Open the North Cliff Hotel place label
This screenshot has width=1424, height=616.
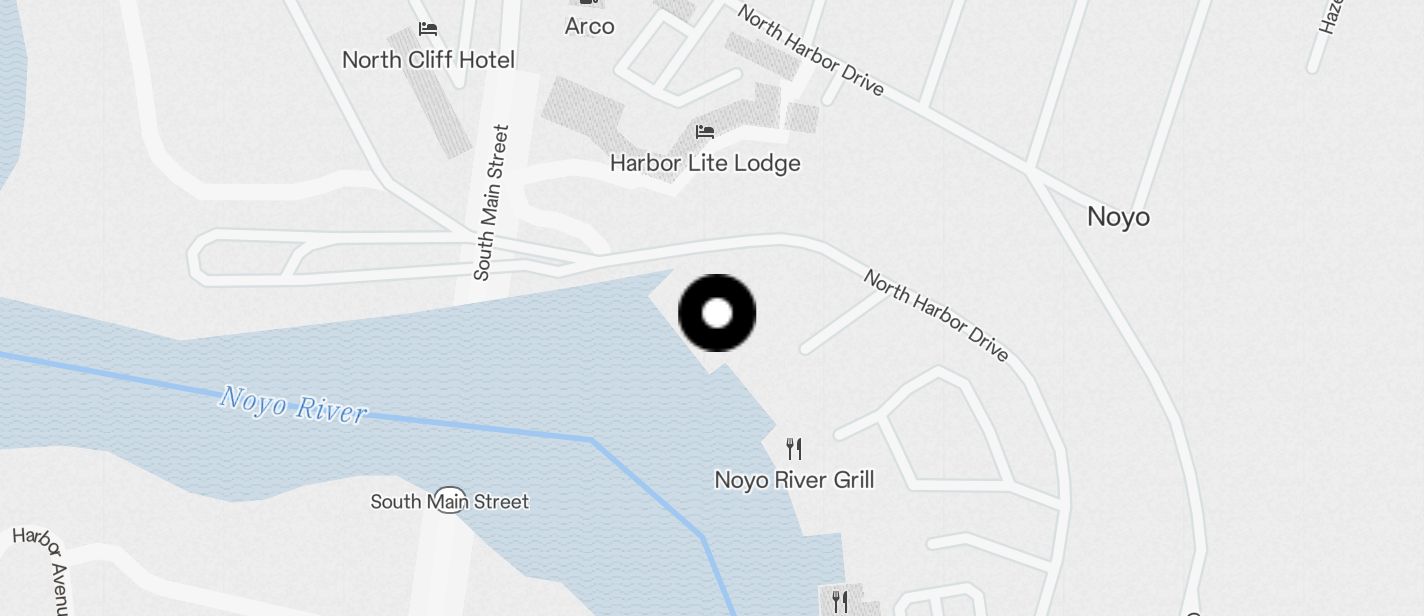pyautogui.click(x=428, y=60)
